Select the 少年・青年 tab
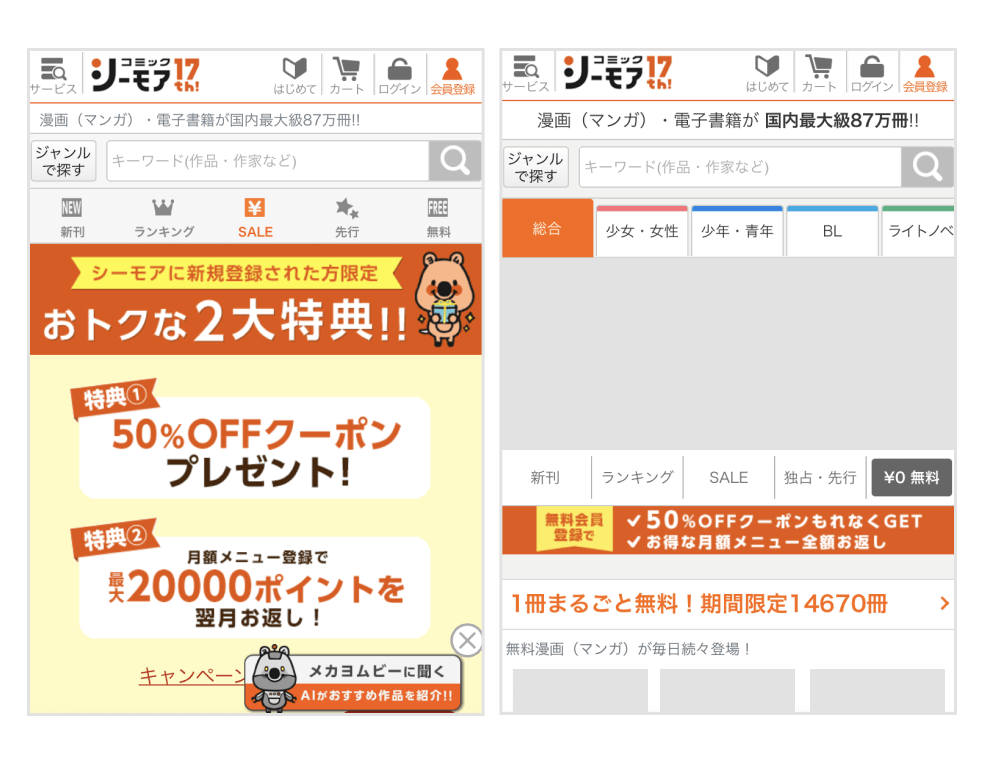 point(737,231)
